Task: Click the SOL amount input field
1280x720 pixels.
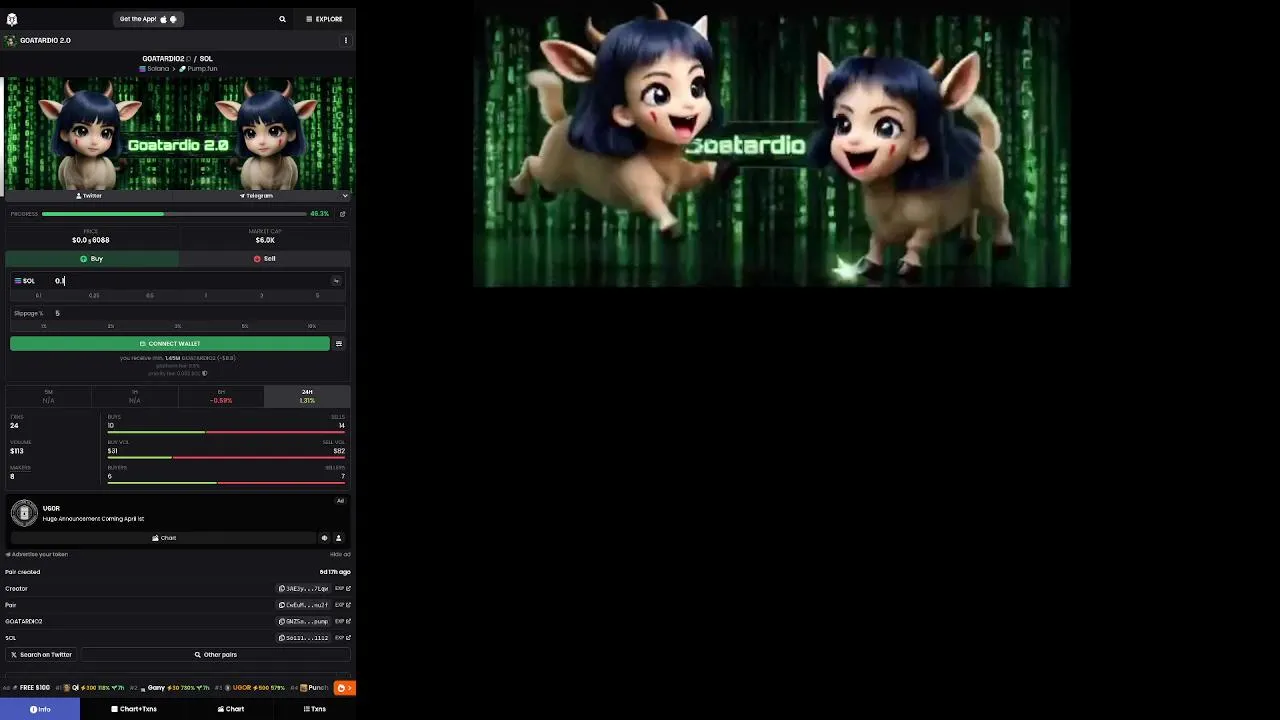Action: [190, 281]
